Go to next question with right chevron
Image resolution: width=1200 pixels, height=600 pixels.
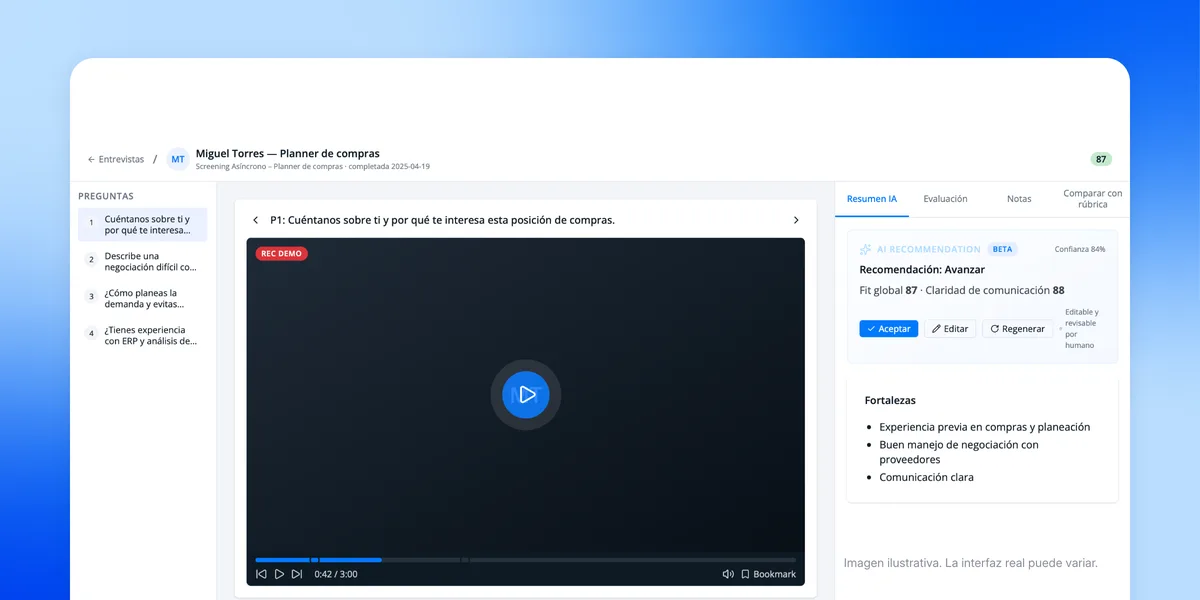click(796, 220)
